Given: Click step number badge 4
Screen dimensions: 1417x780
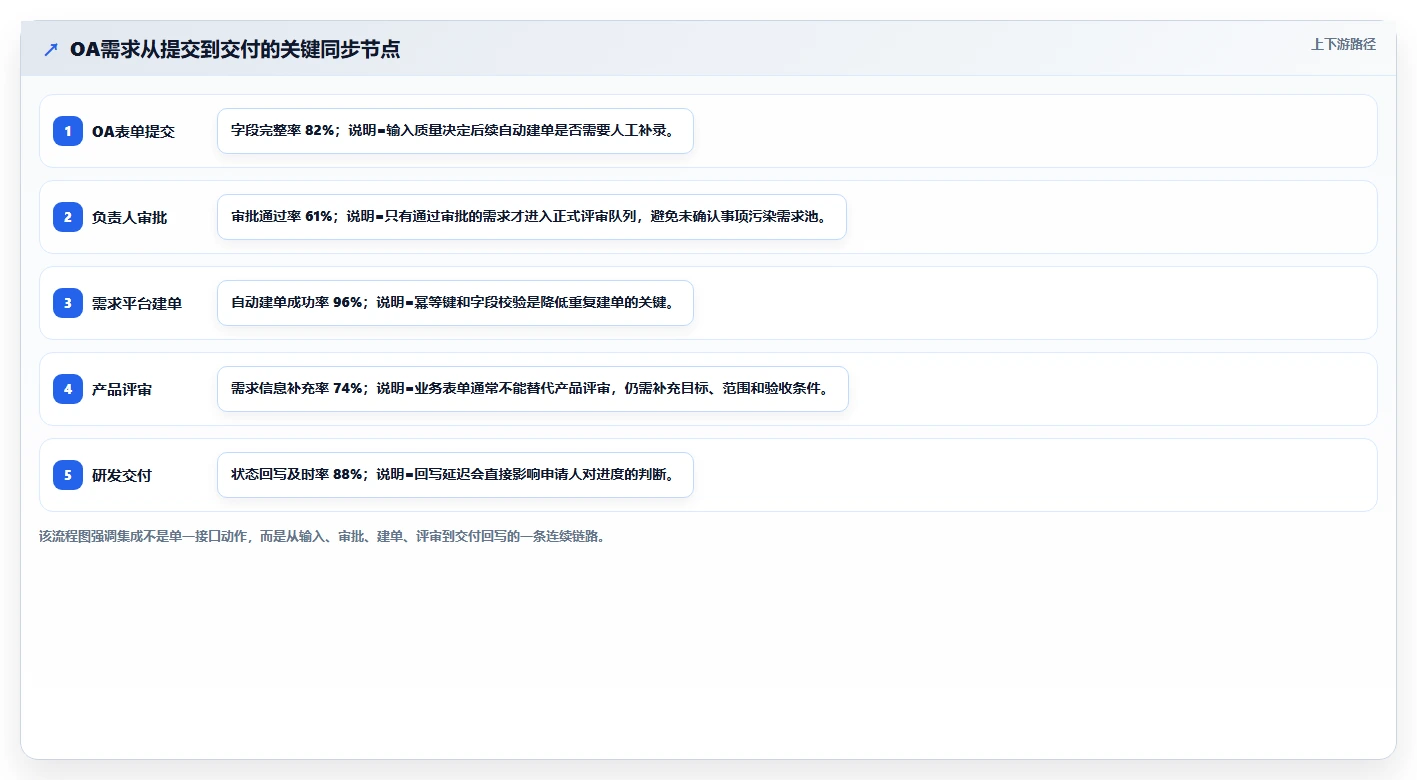Looking at the screenshot, I should (68, 389).
